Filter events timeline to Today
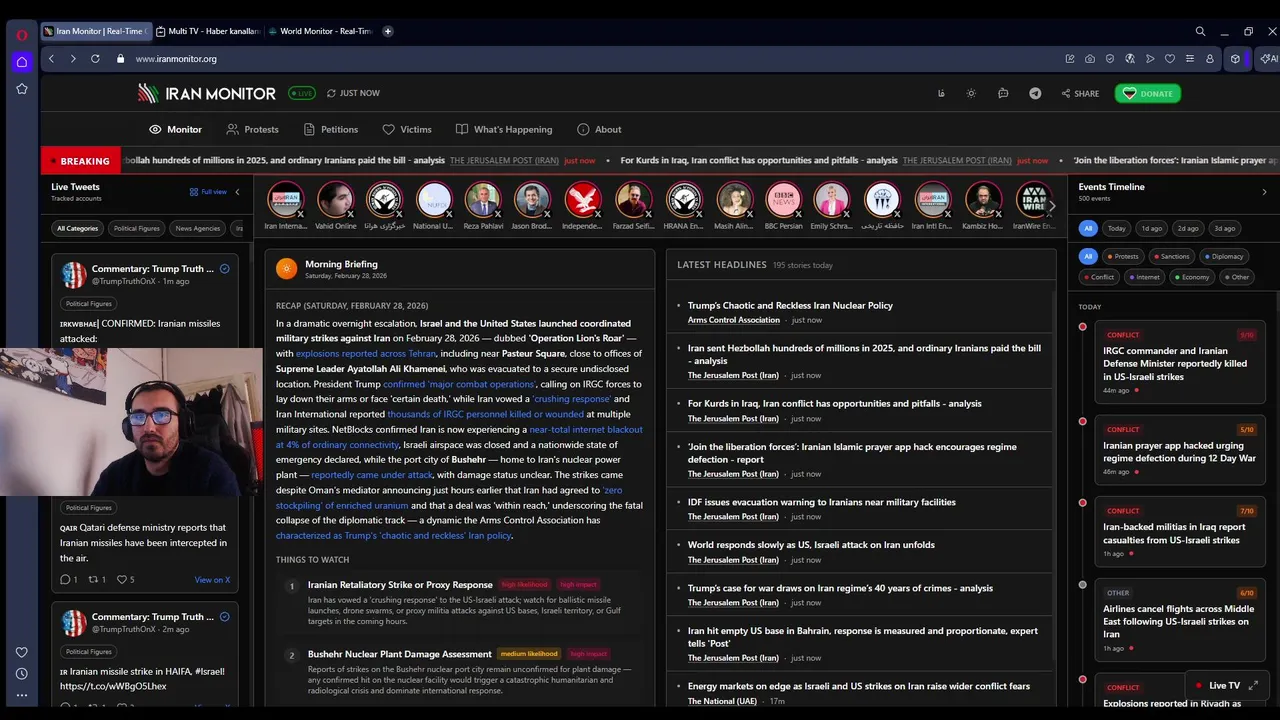Viewport: 1280px width, 720px height. (x=1117, y=228)
